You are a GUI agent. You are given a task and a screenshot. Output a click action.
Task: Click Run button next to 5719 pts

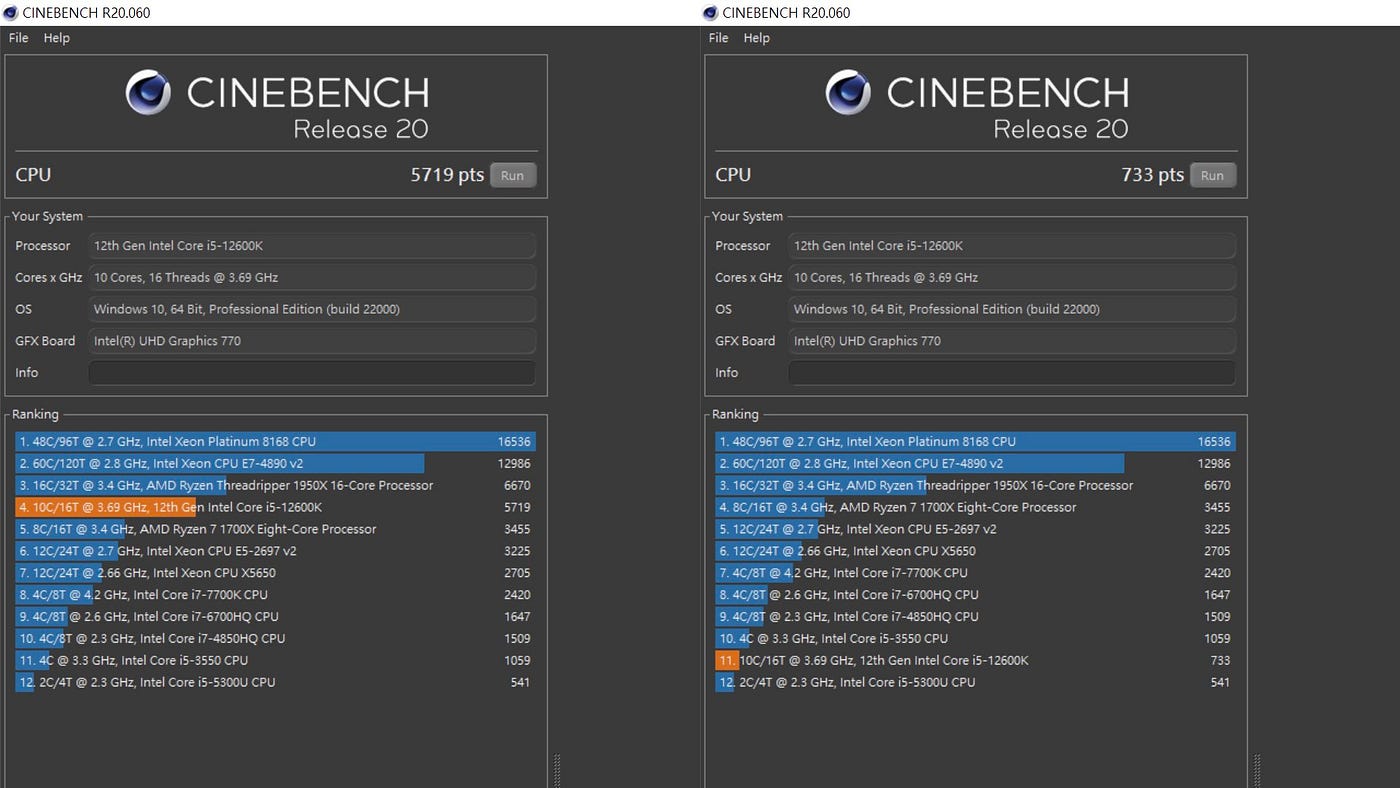pos(512,175)
